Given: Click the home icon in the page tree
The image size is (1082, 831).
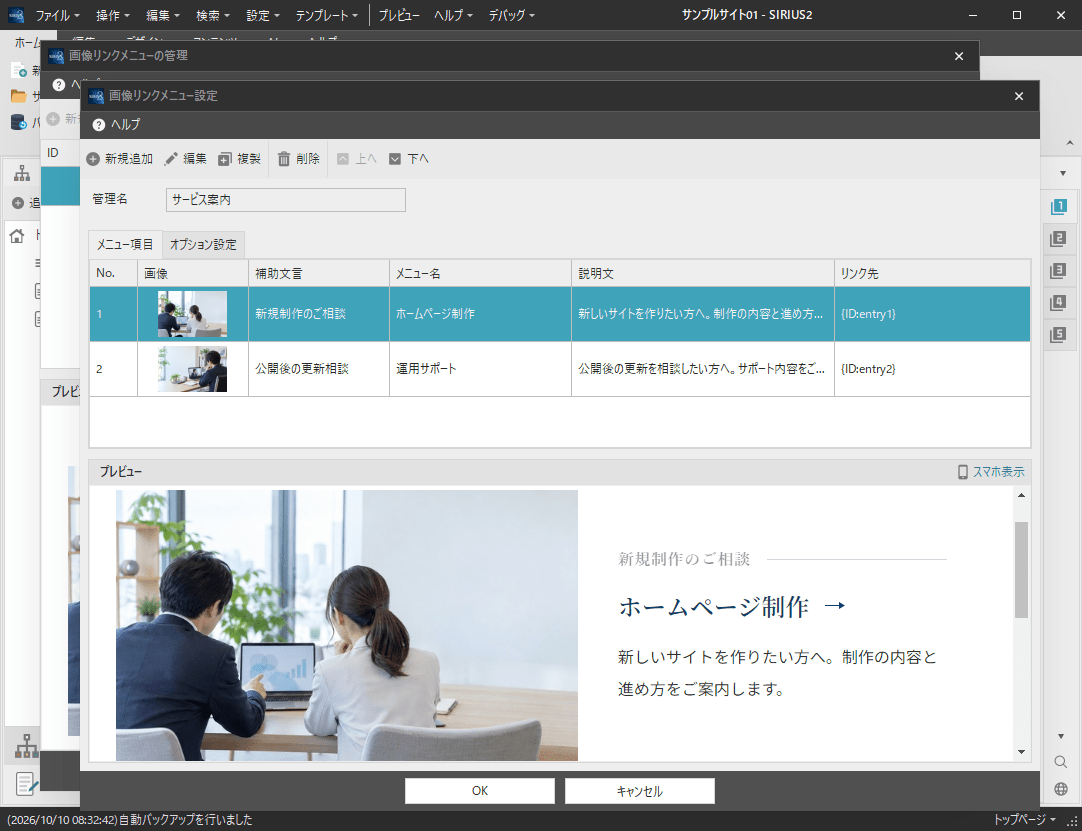Looking at the screenshot, I should (x=17, y=236).
